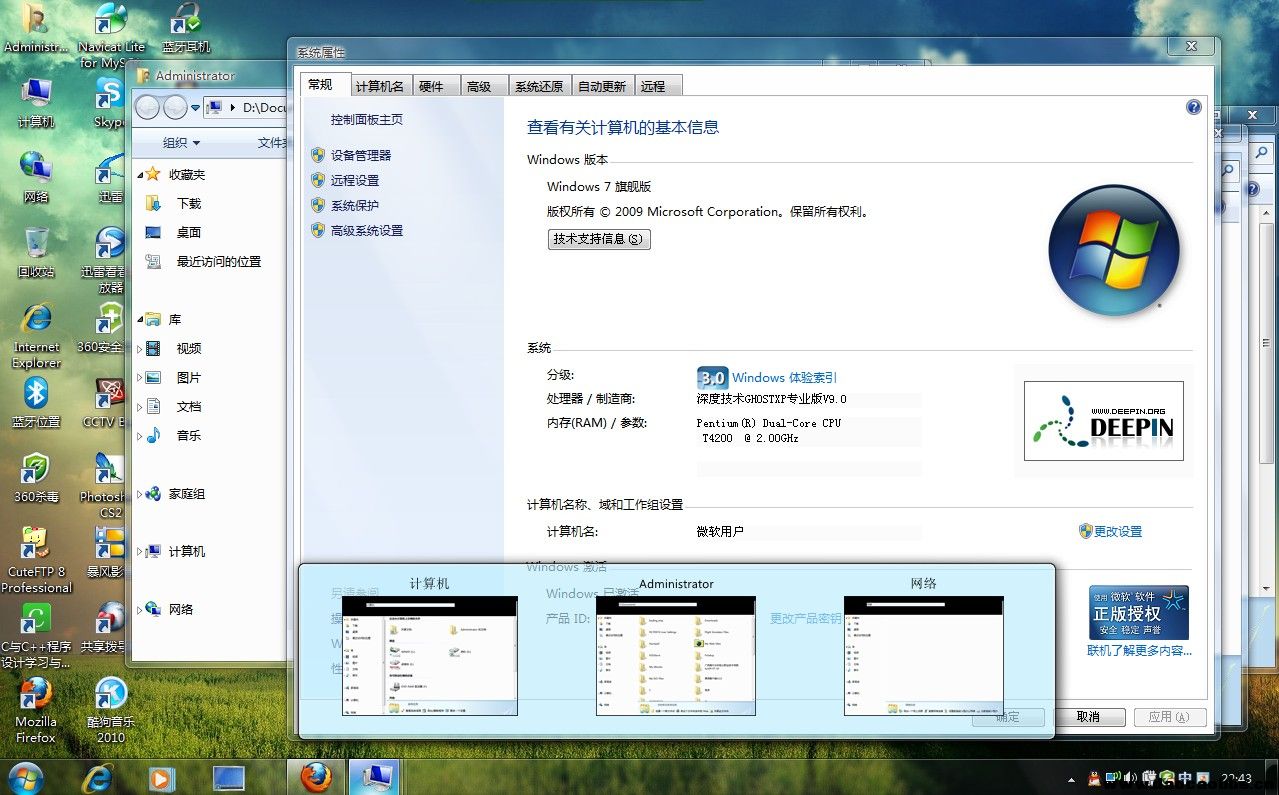
Task: Open the 回收站 recycle bin icon
Action: (36, 244)
